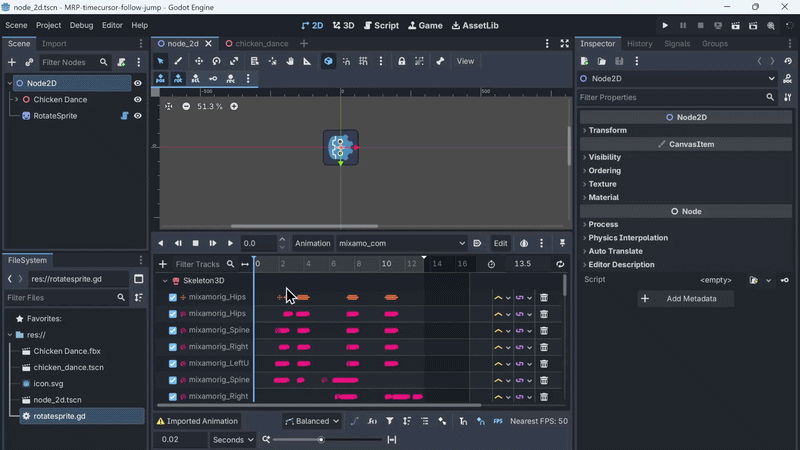The image size is (800, 450).
Task: Hide the Chicken Dance node with its eye icon
Action: [138, 99]
